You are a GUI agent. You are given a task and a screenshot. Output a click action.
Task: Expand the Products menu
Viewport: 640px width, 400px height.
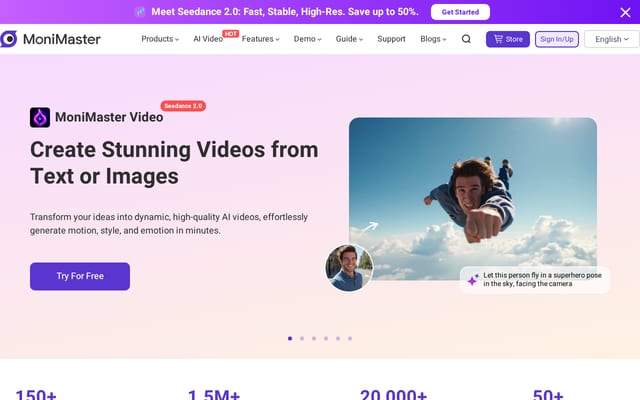coord(160,39)
